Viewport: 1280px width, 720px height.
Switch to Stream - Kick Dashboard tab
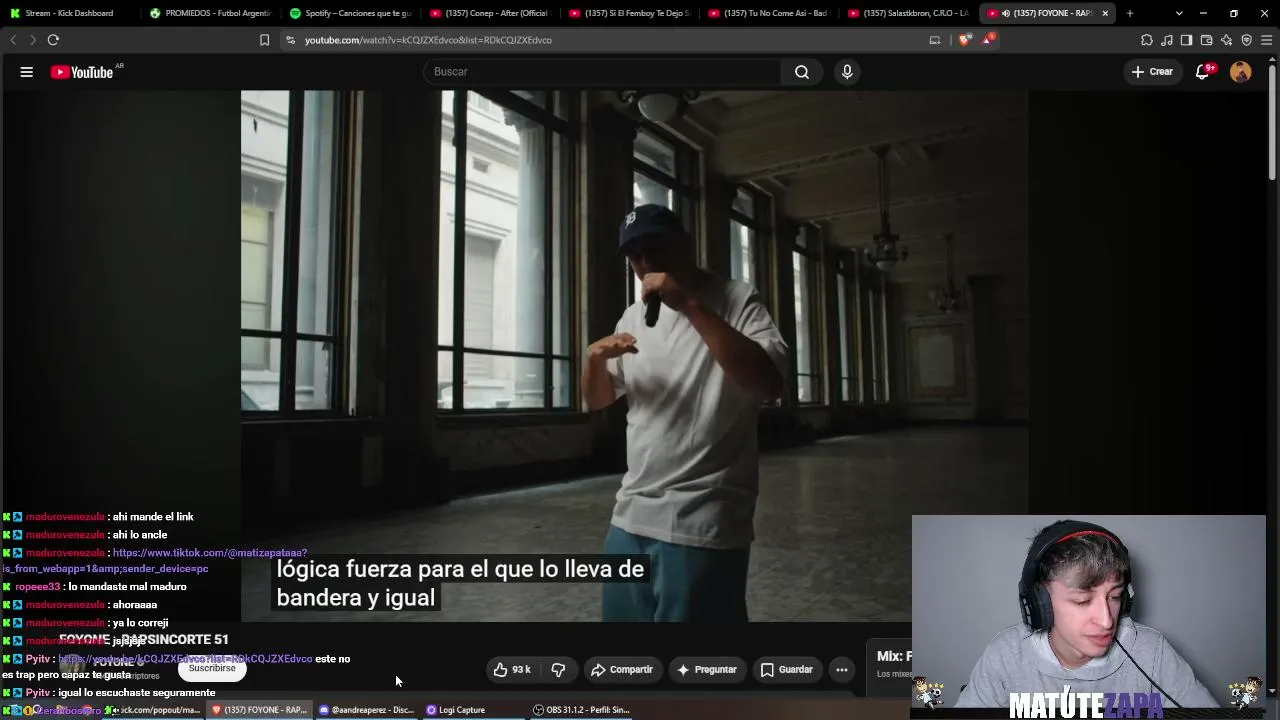click(68, 13)
